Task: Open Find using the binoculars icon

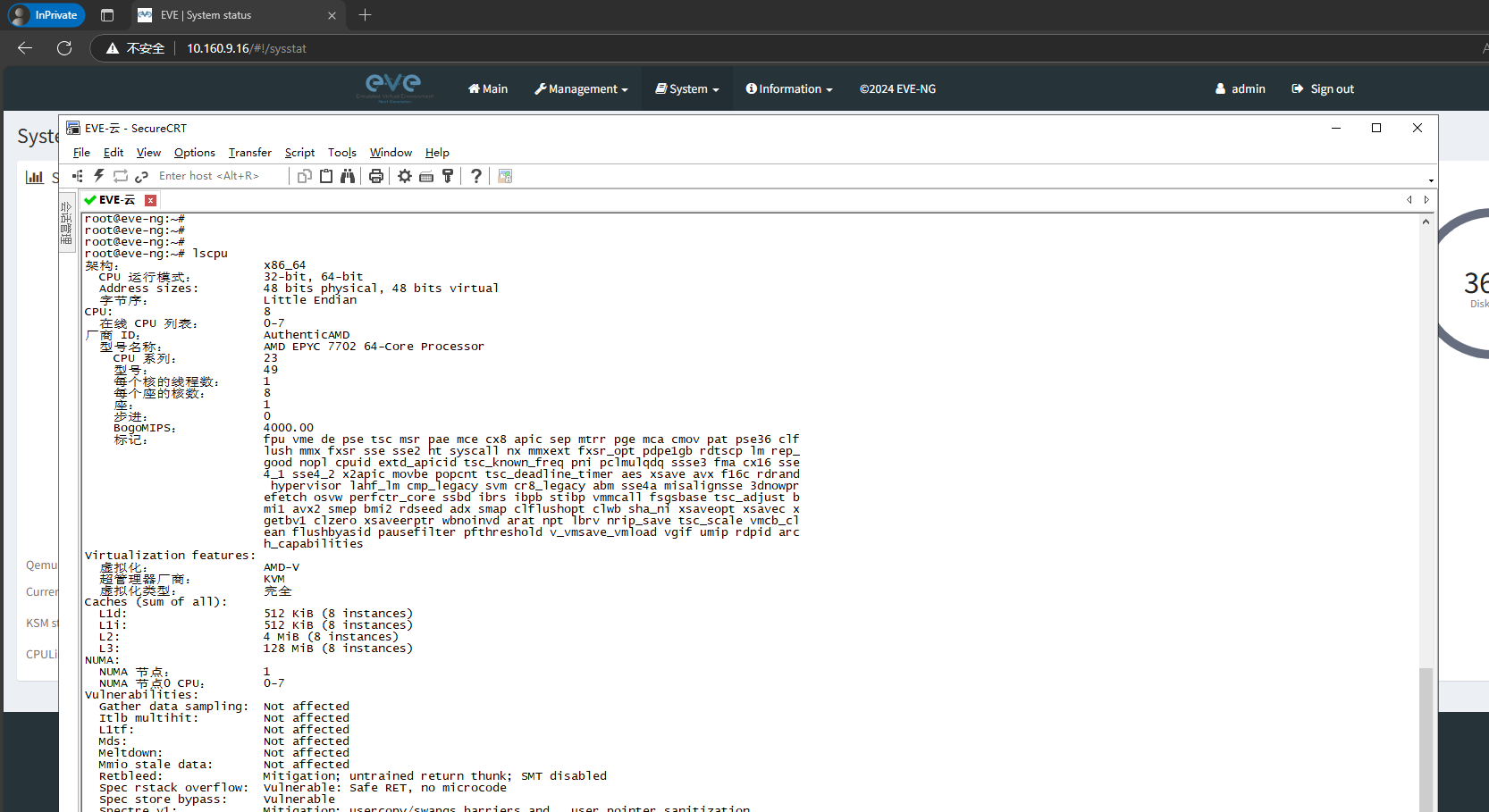Action: click(348, 176)
